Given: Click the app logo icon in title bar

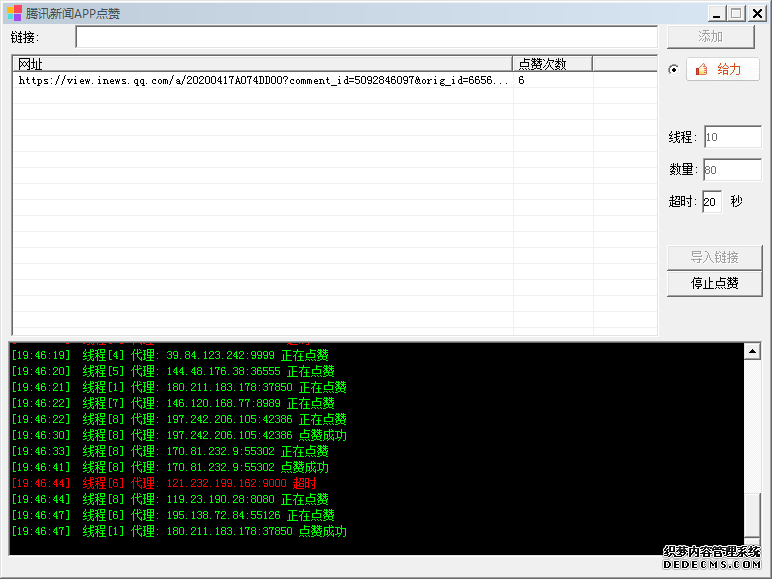Looking at the screenshot, I should (14, 13).
